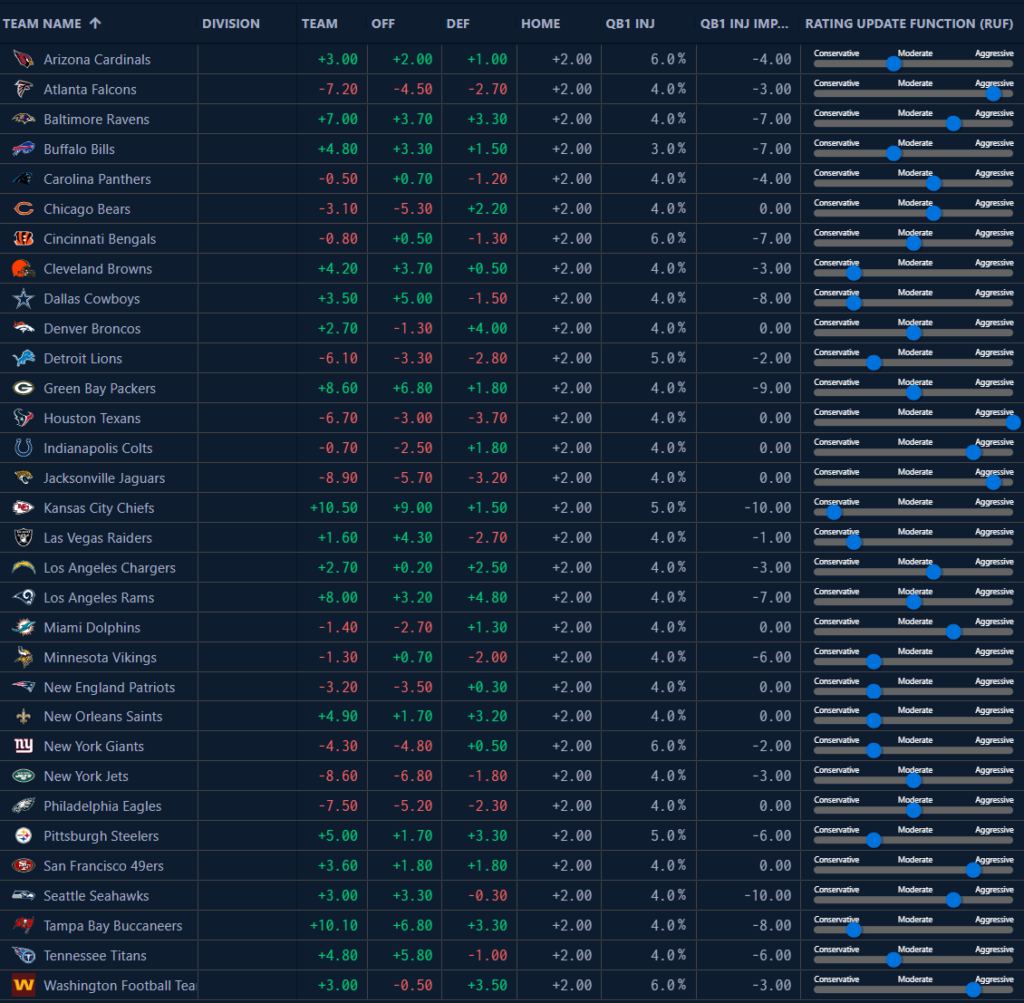Click the Green Bay Packers logo

coord(24,389)
